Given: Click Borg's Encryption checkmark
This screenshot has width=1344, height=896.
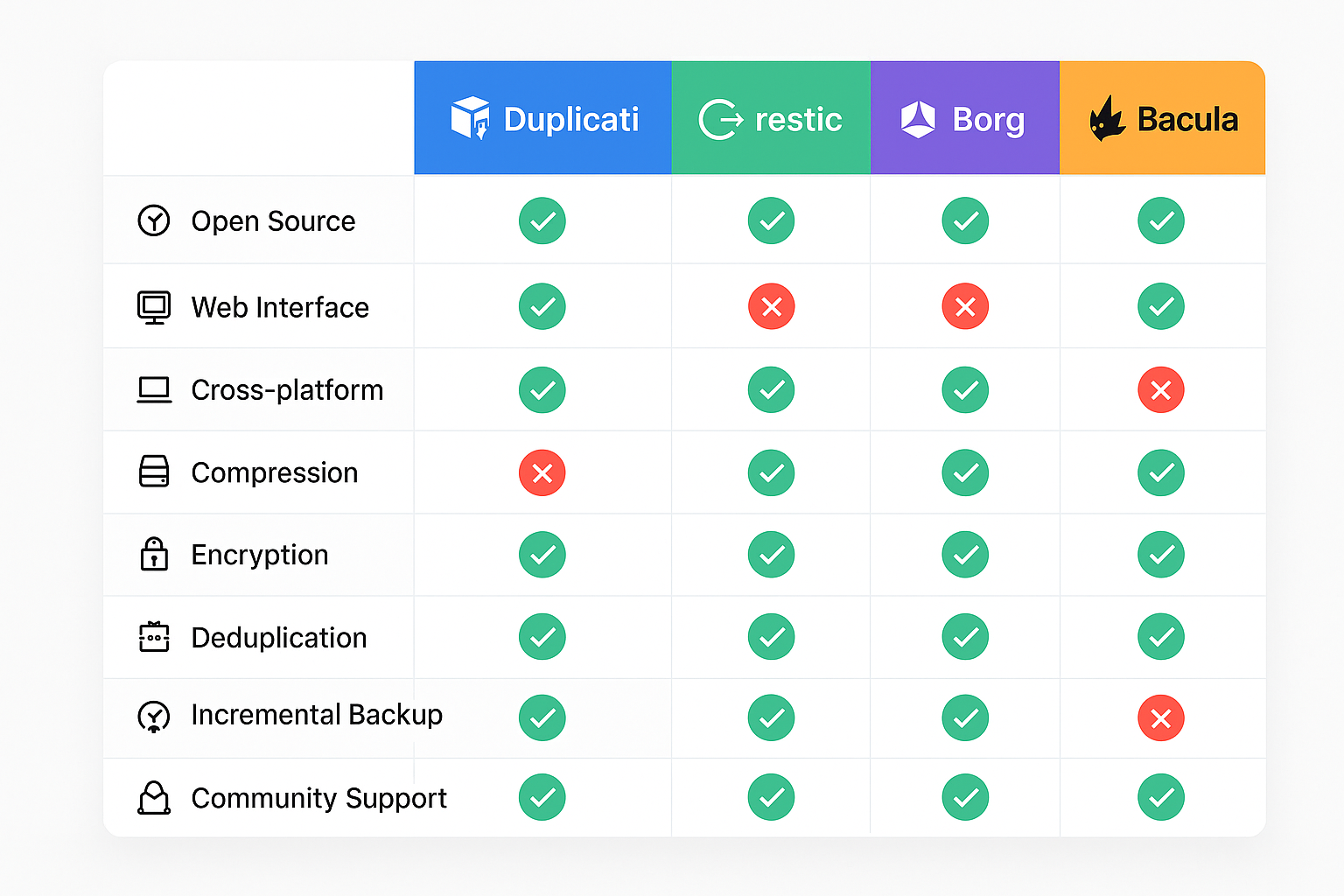Looking at the screenshot, I should click(x=965, y=555).
